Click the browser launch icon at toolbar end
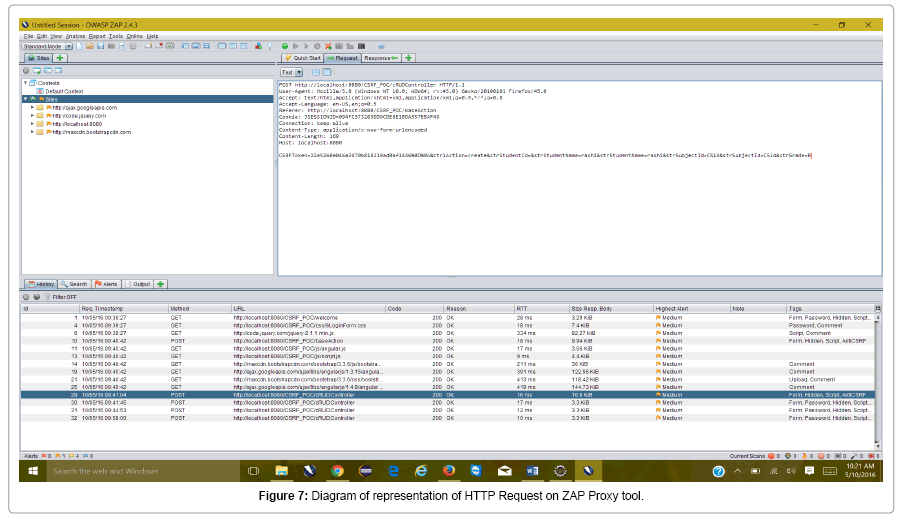906x521 pixels. tap(381, 46)
